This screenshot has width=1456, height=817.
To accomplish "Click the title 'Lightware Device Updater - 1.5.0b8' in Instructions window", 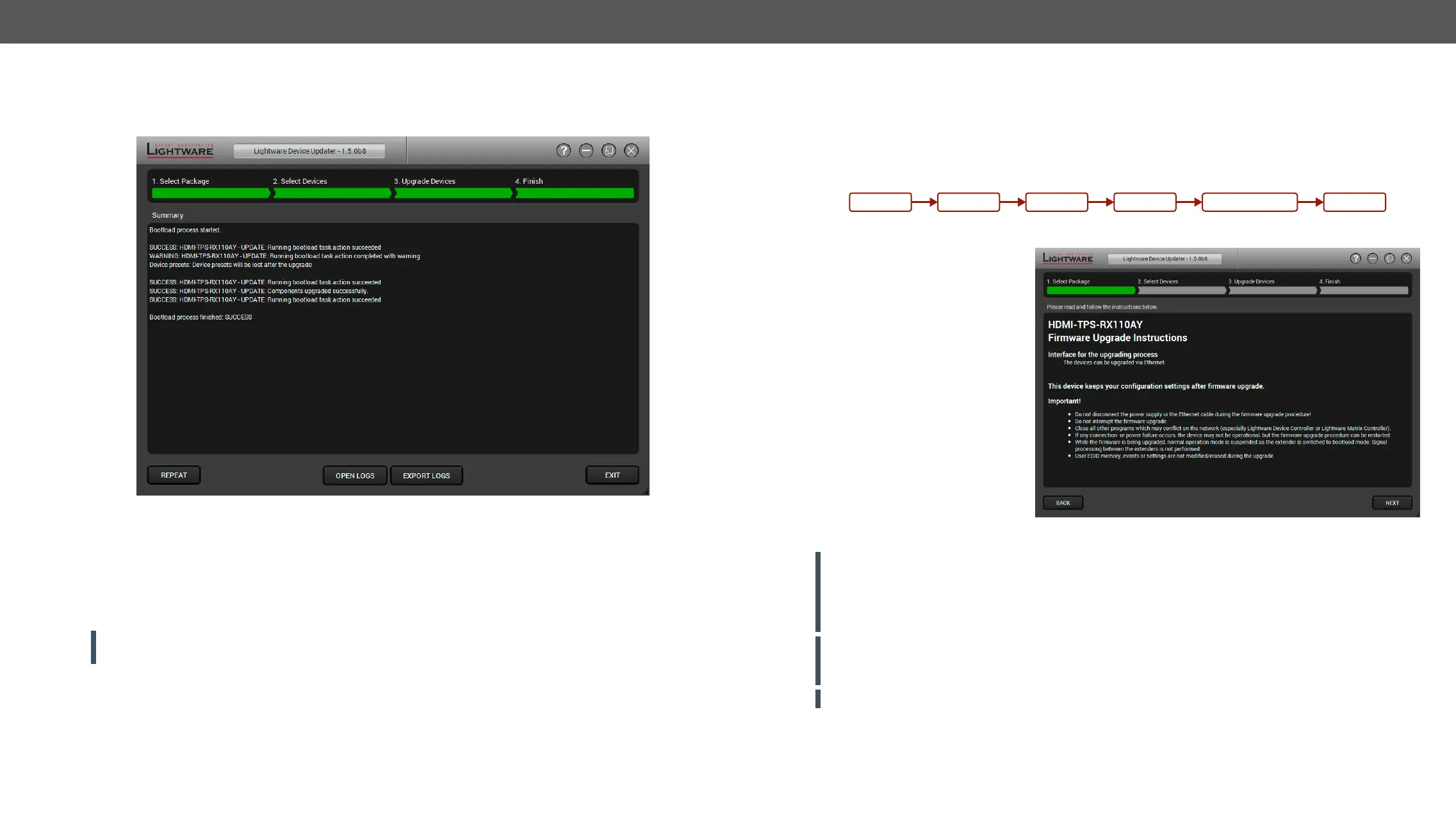I will point(1165,259).
